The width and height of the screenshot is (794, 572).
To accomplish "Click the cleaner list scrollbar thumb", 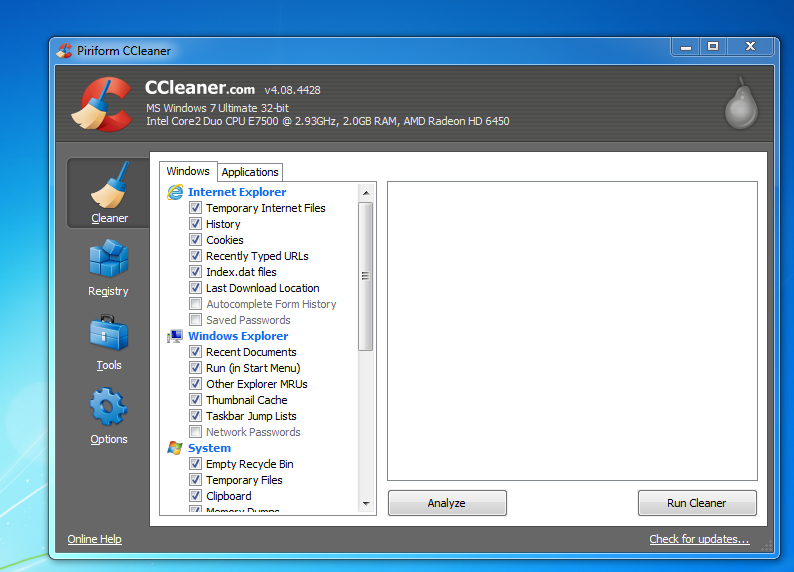I will pyautogui.click(x=366, y=276).
